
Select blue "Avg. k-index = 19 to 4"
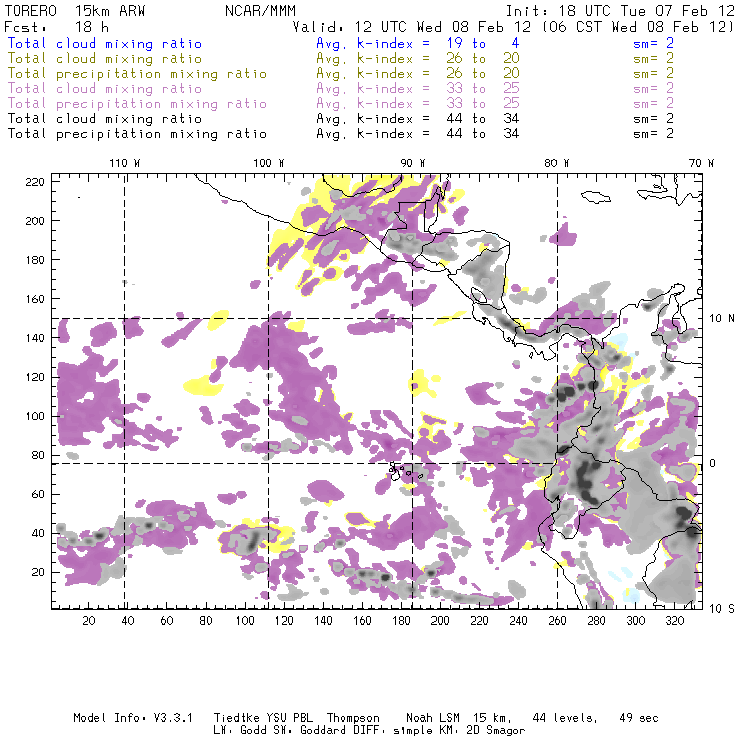pos(418,43)
